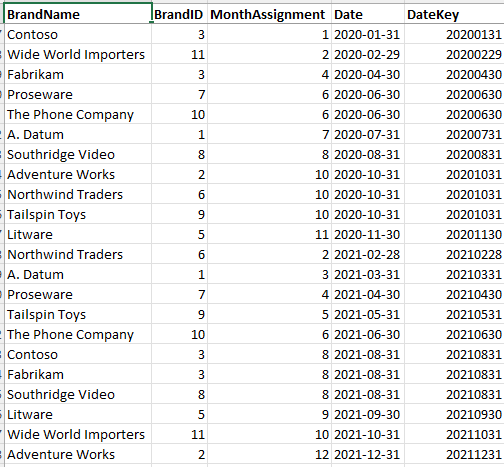
Task: Select the Date header cell
Action: (x=368, y=14)
